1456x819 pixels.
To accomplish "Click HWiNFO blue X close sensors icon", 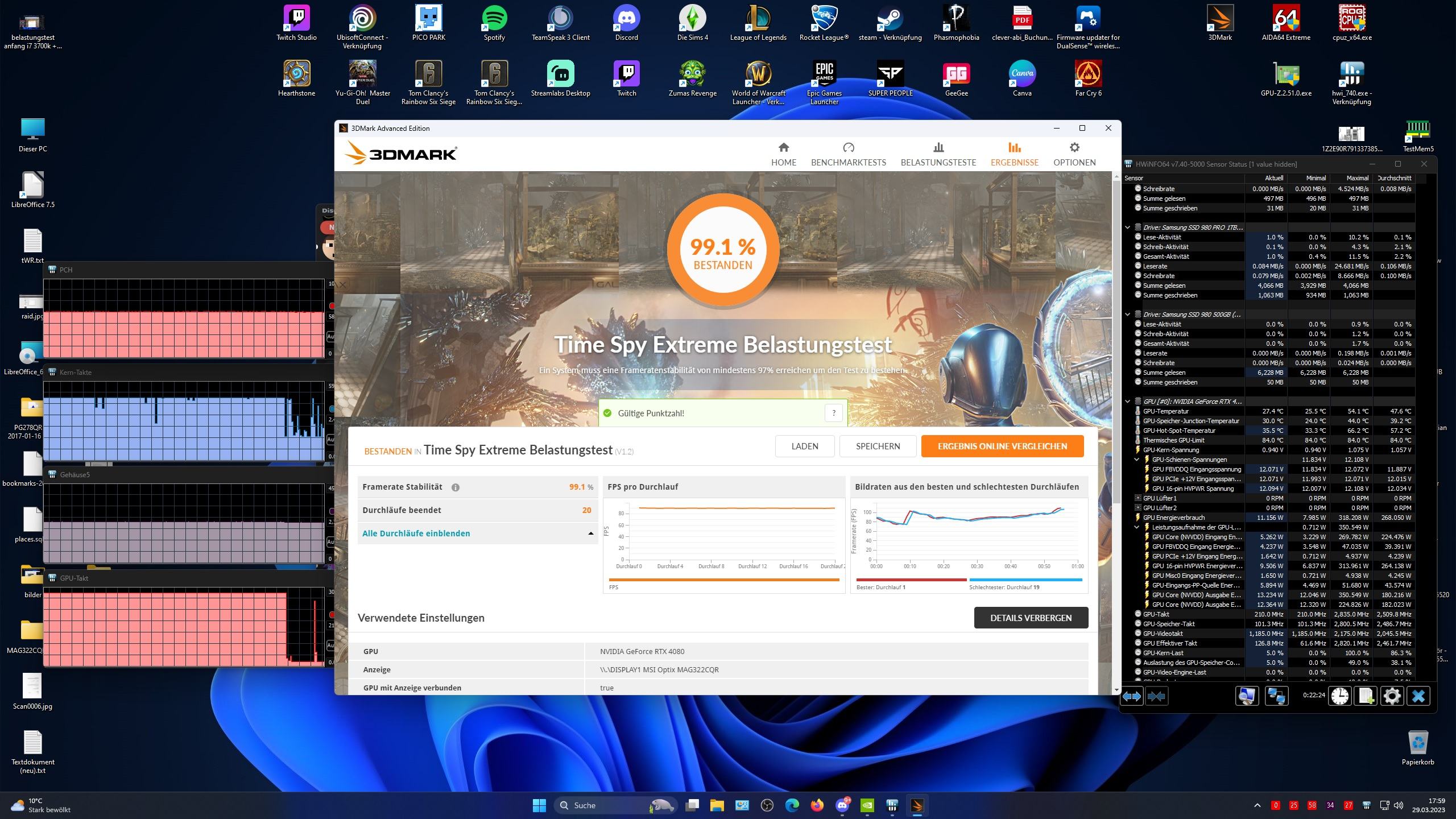I will pos(1418,696).
